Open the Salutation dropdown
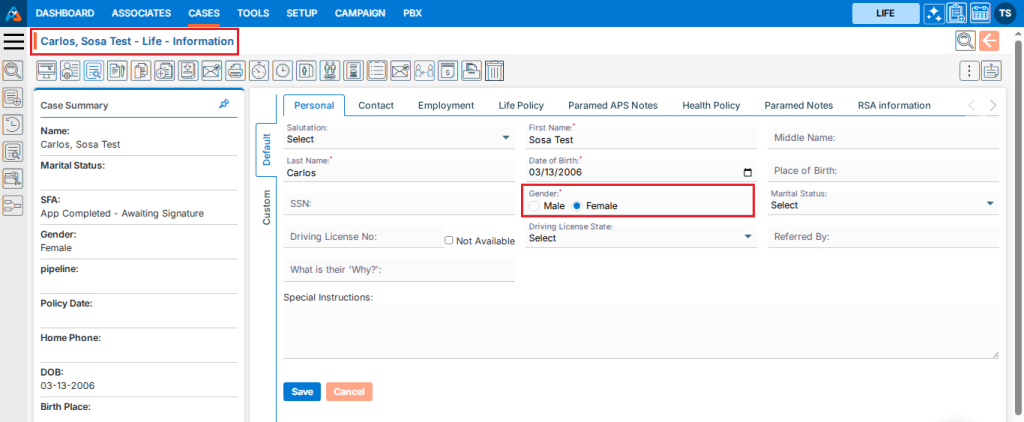This screenshot has width=1024, height=422. click(x=398, y=139)
